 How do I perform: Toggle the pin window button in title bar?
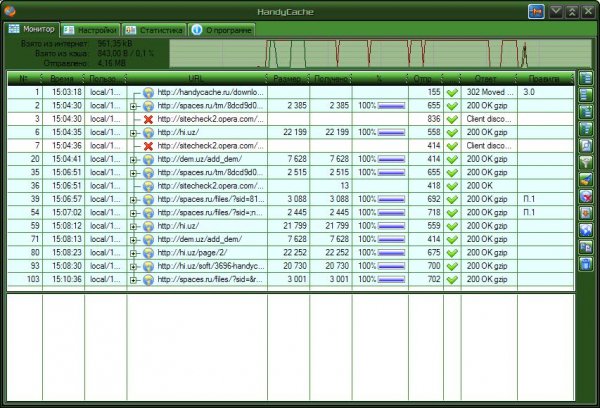click(536, 11)
